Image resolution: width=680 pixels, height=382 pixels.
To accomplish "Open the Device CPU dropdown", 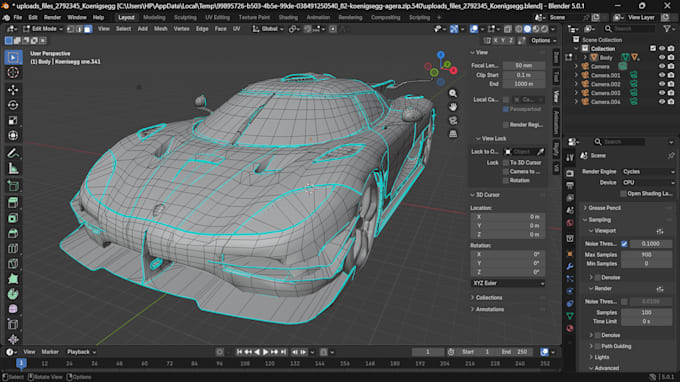I will click(x=648, y=183).
